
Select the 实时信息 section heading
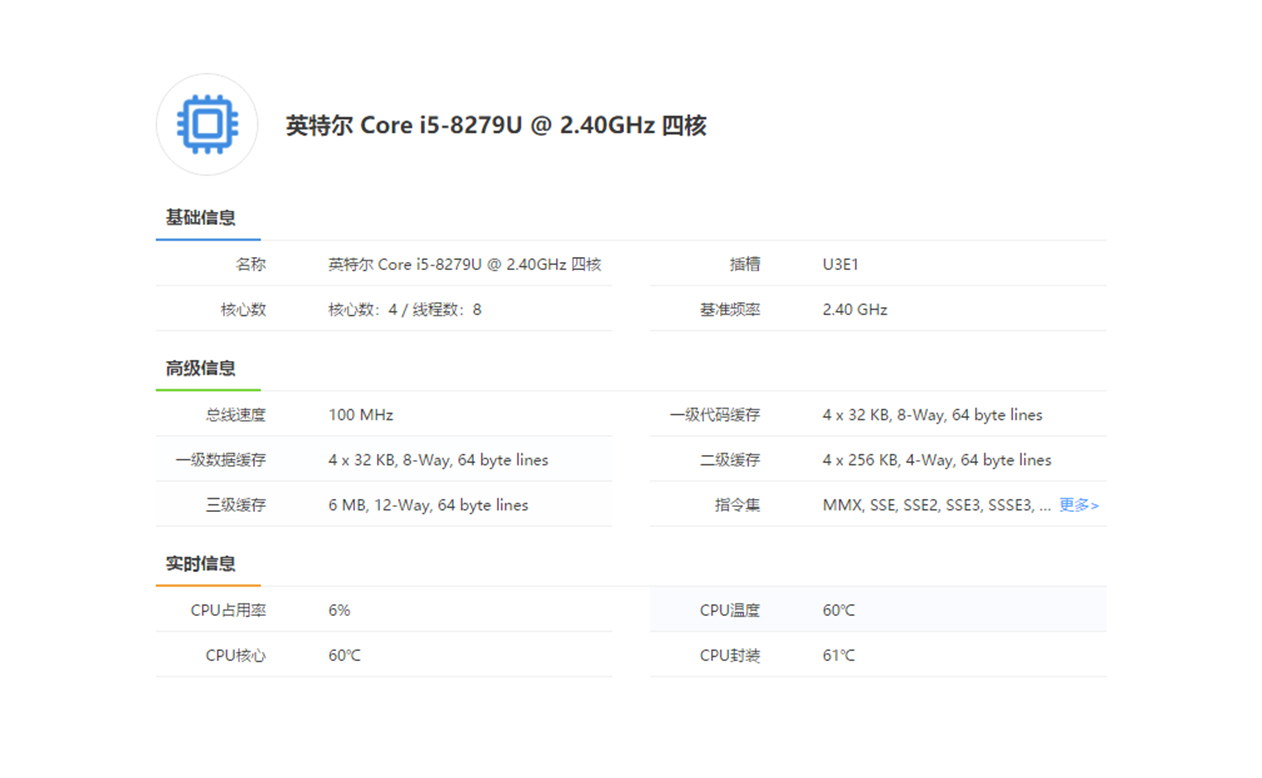point(201,563)
